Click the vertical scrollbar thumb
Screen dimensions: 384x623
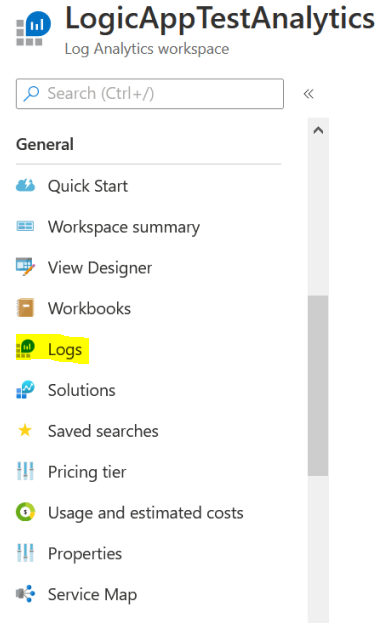[318, 385]
